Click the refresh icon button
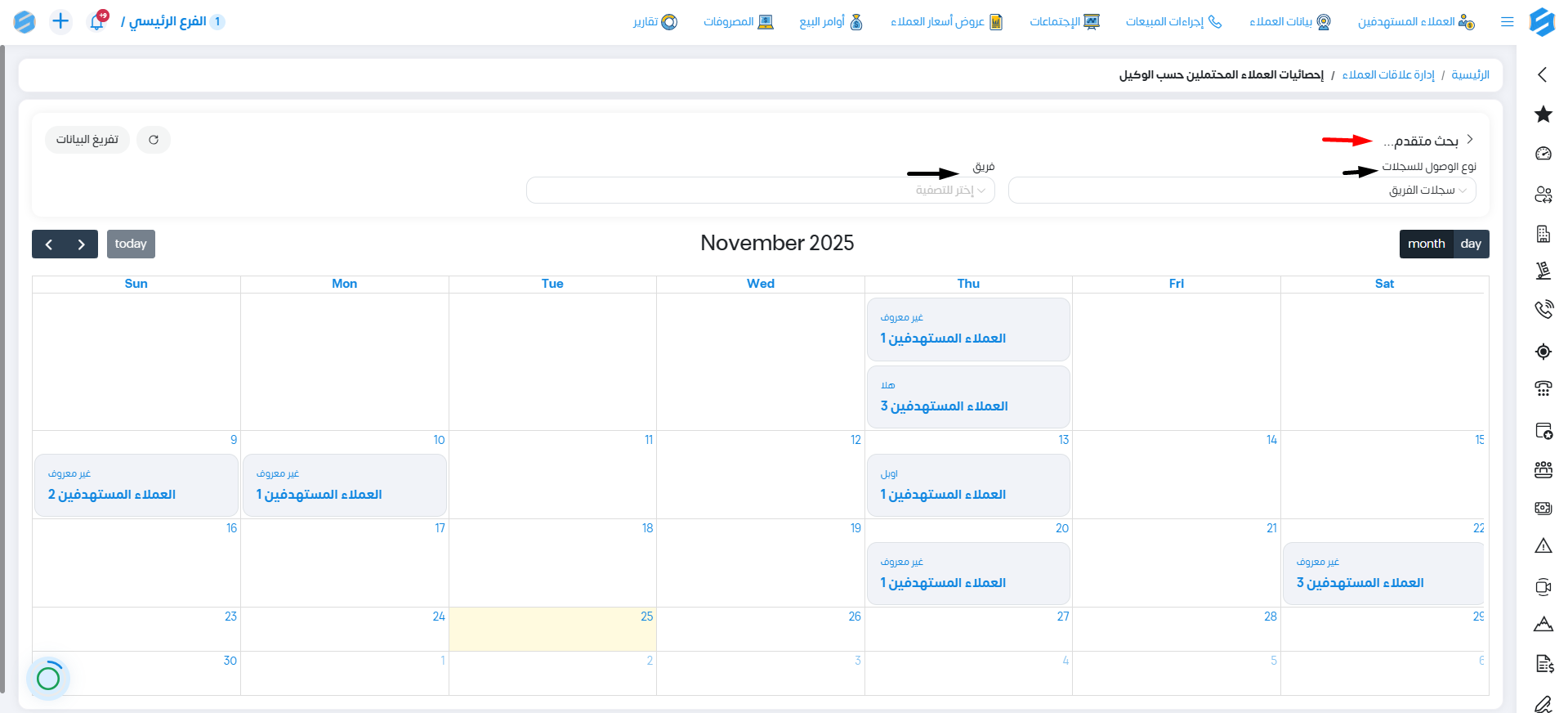 [154, 140]
